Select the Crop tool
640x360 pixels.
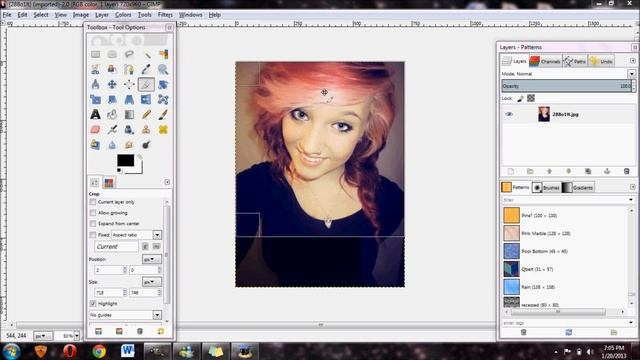146,84
